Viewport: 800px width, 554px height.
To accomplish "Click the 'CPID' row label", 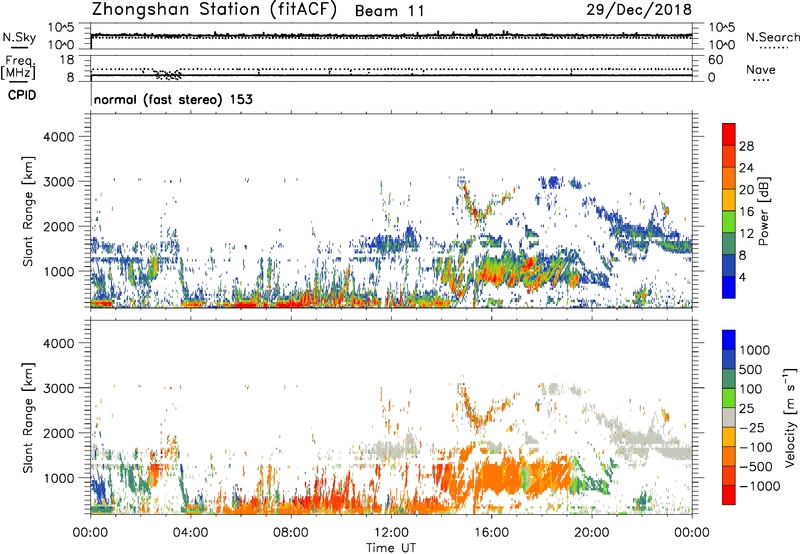I will coord(22,95).
